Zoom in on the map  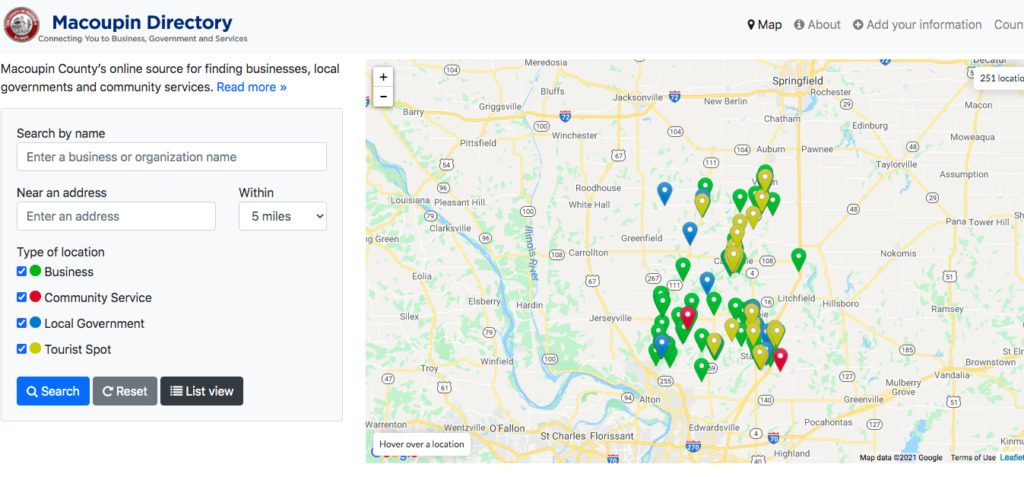383,77
